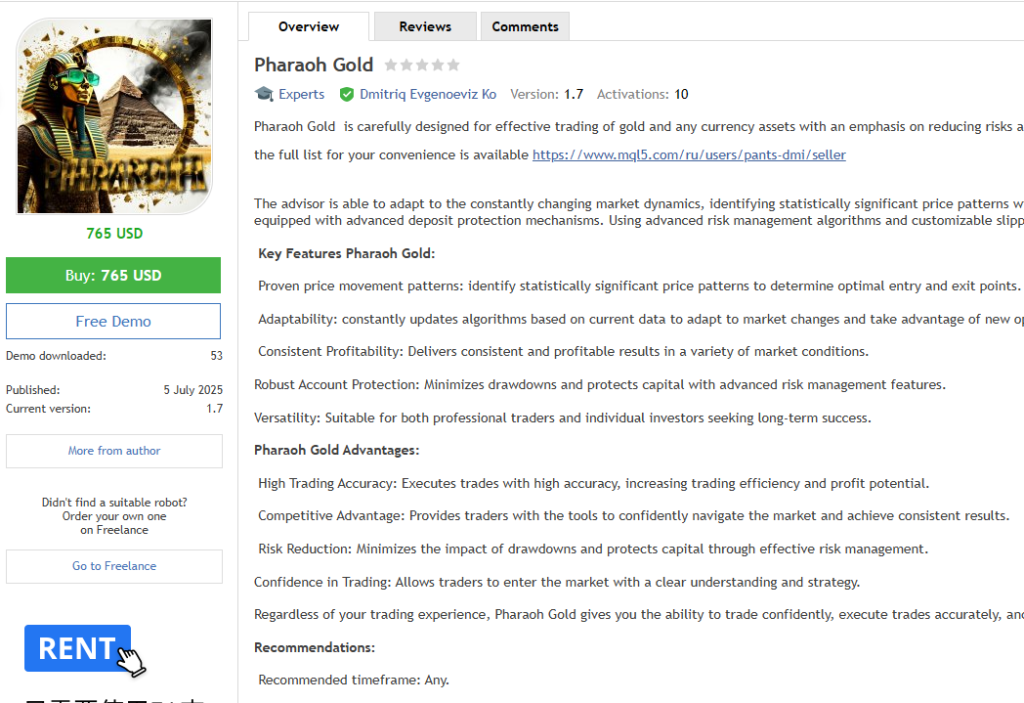This screenshot has width=1024, height=703.
Task: Click the green verified shield icon
Action: 347,94
